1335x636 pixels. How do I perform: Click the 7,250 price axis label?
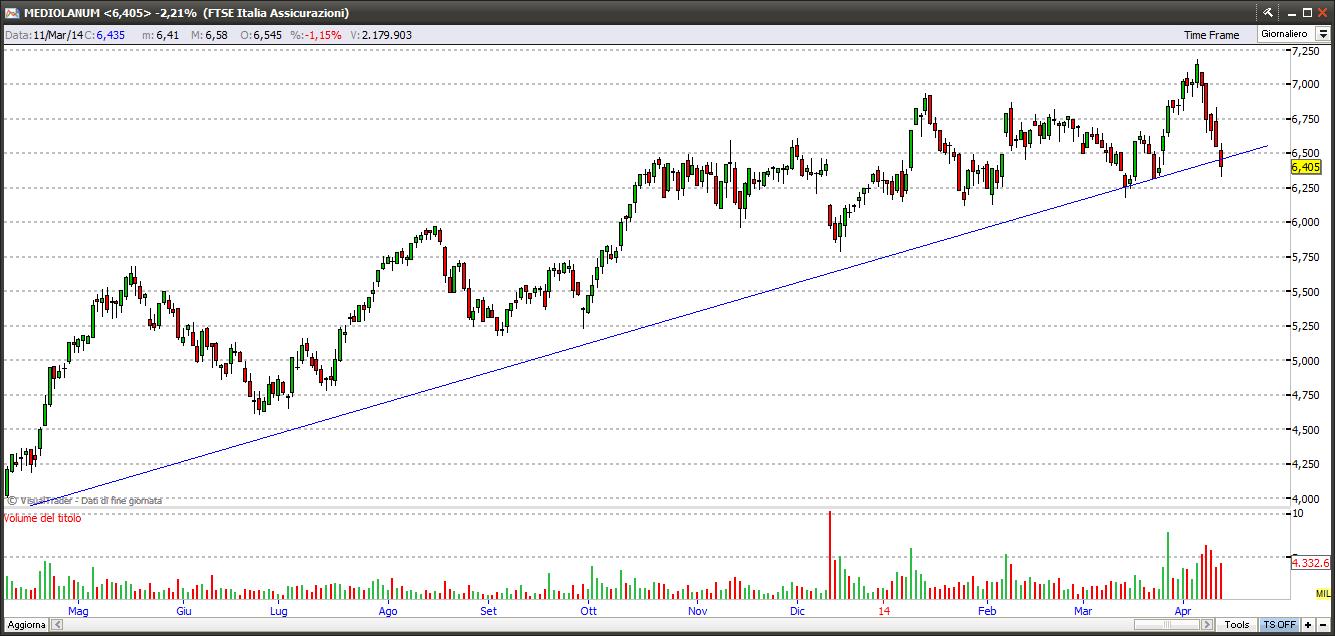[1305, 50]
